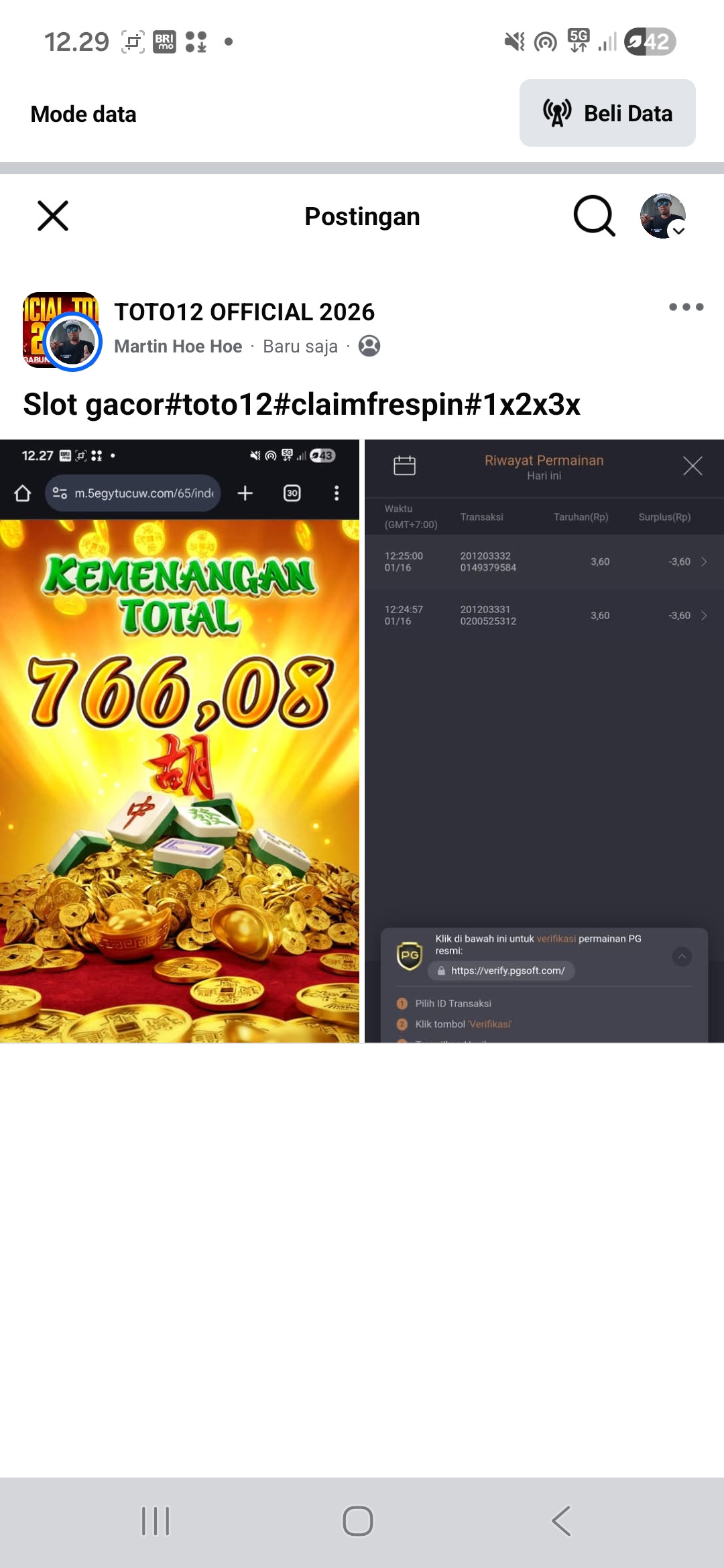This screenshot has height=1568, width=724.
Task: Tap the transaction 201203332 row chevron
Action: tap(704, 562)
